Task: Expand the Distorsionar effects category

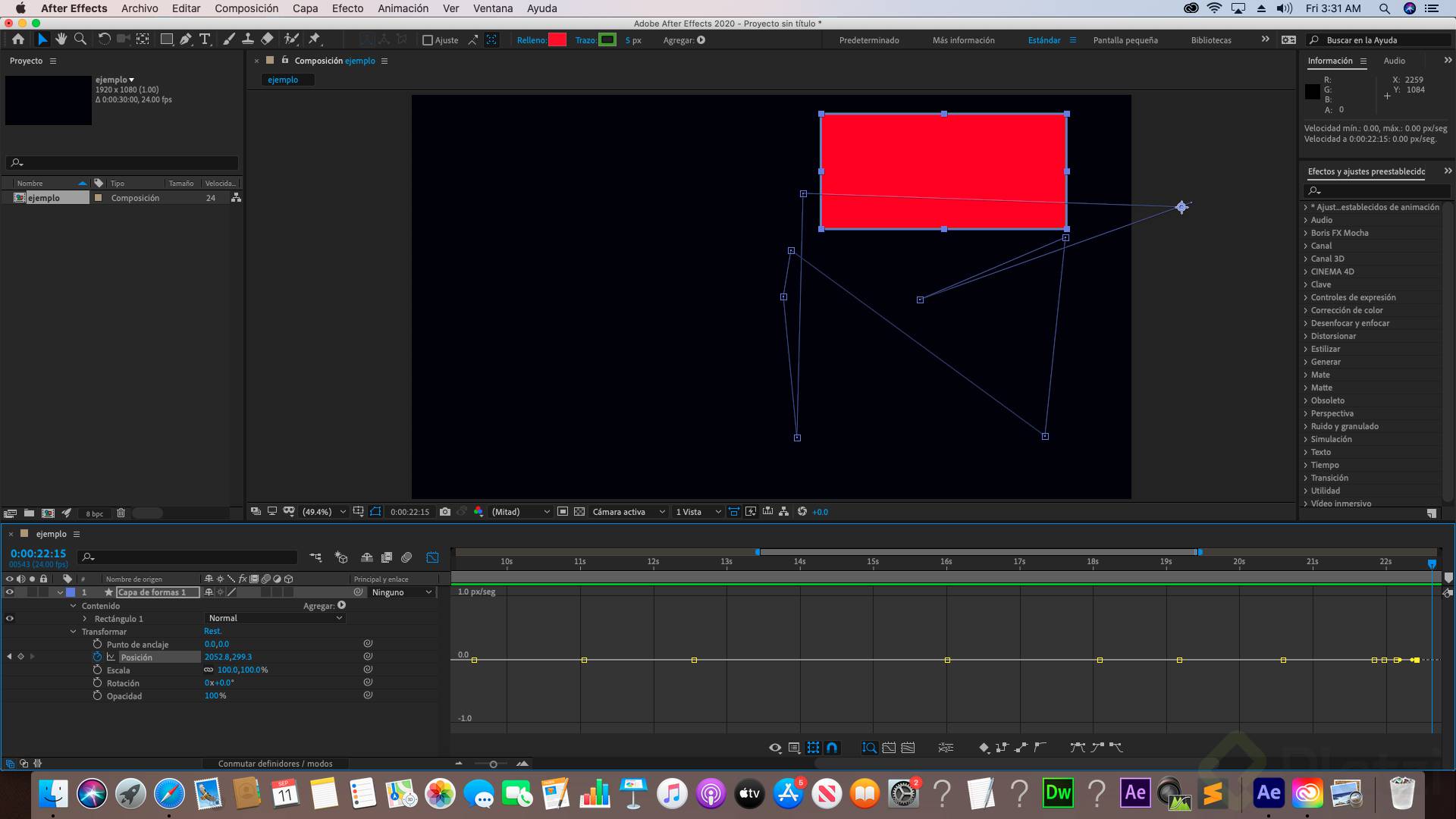Action: coord(1306,336)
